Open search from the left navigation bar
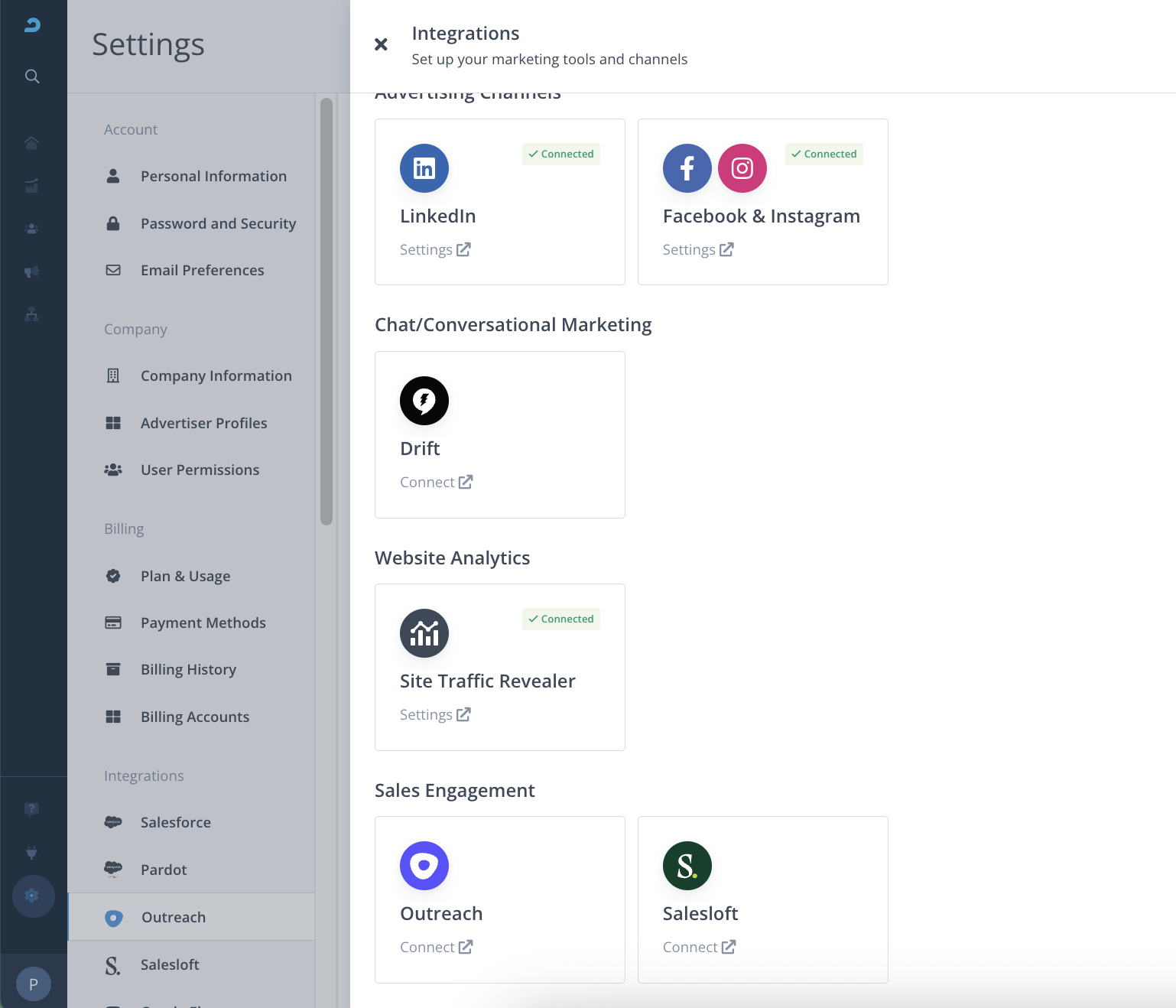The image size is (1176, 1008). coord(32,76)
